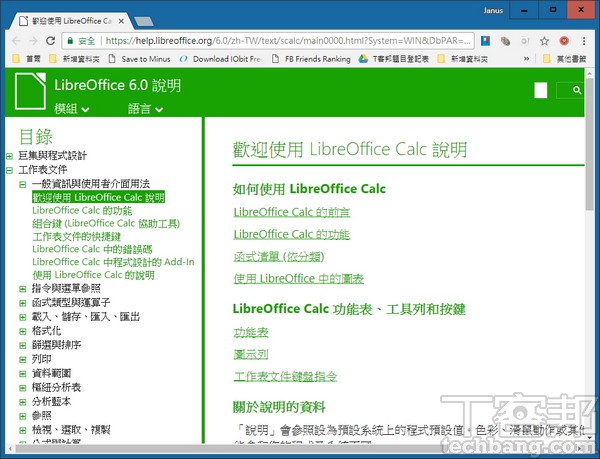
Task: Close the LibreOffice help browser tab
Action: tap(121, 21)
